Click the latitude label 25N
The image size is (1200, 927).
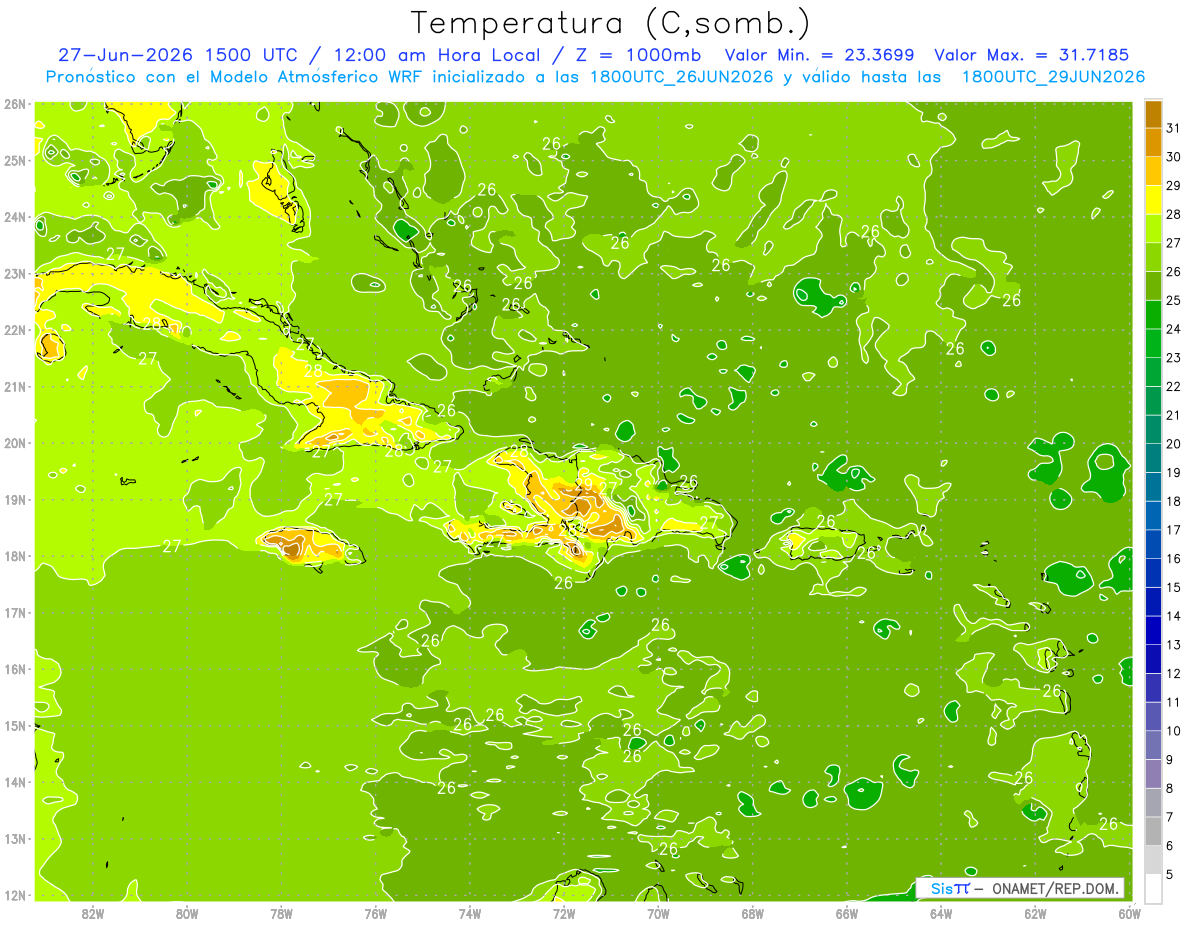[15, 160]
